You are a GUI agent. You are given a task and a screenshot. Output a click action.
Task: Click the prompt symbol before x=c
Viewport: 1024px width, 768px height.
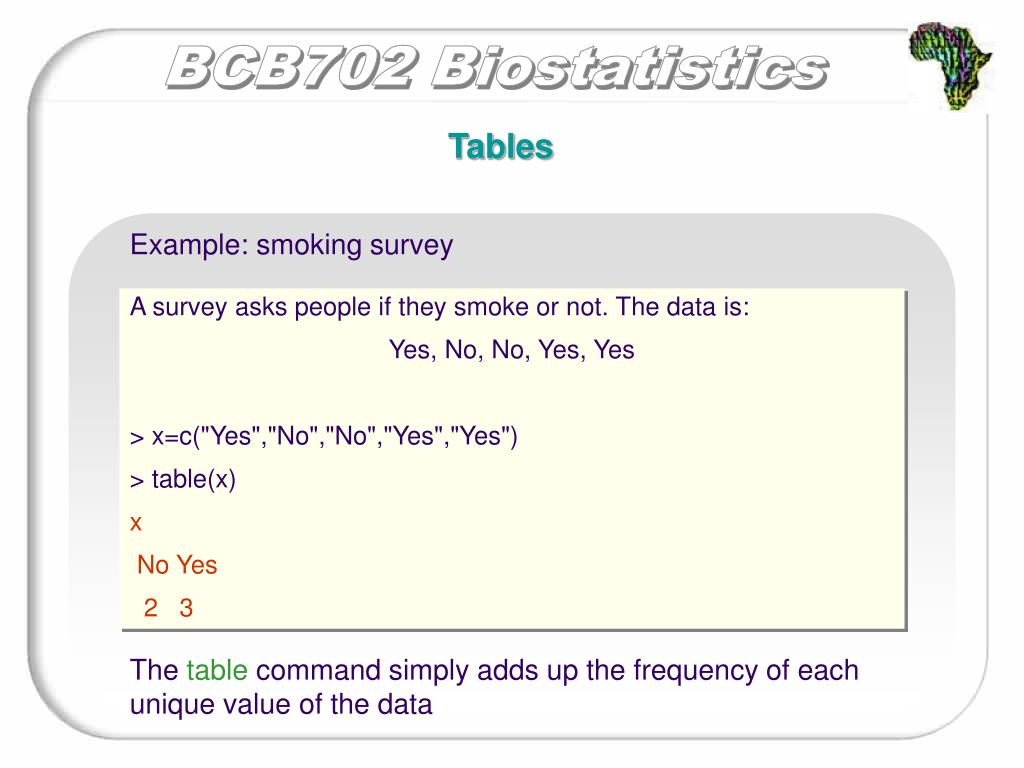click(x=136, y=438)
